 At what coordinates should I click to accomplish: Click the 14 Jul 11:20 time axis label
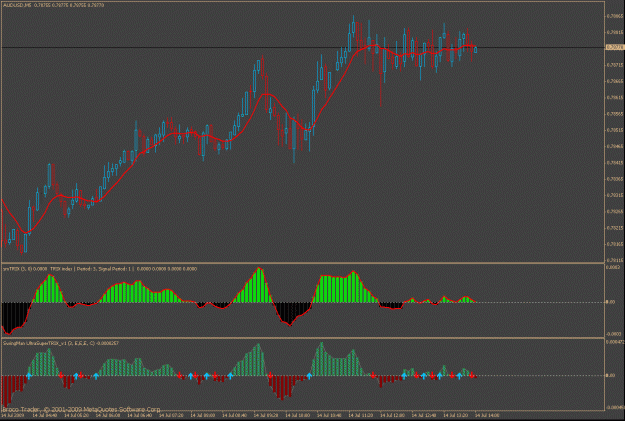(x=362, y=415)
